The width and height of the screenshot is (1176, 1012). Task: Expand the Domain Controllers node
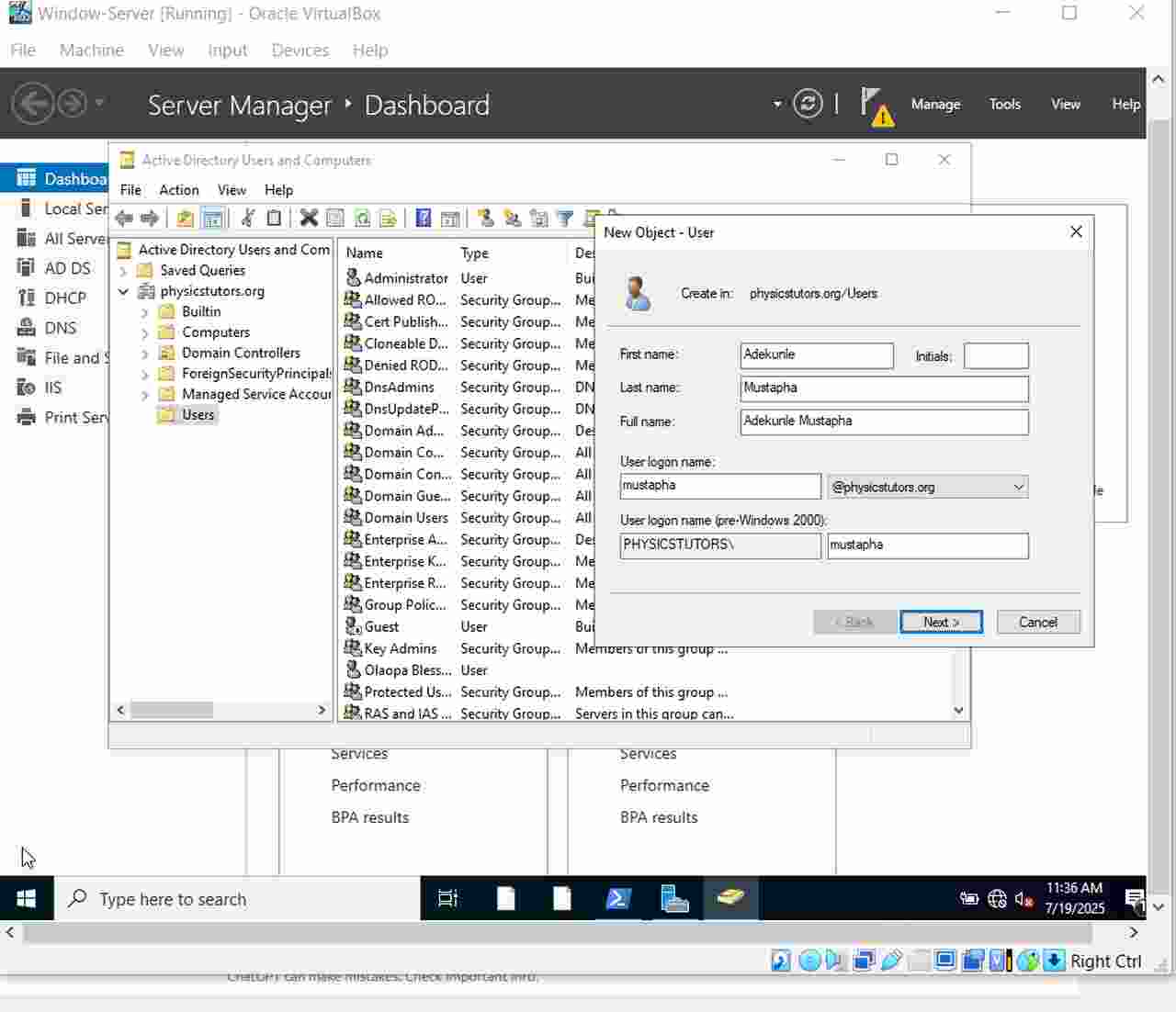(x=144, y=354)
